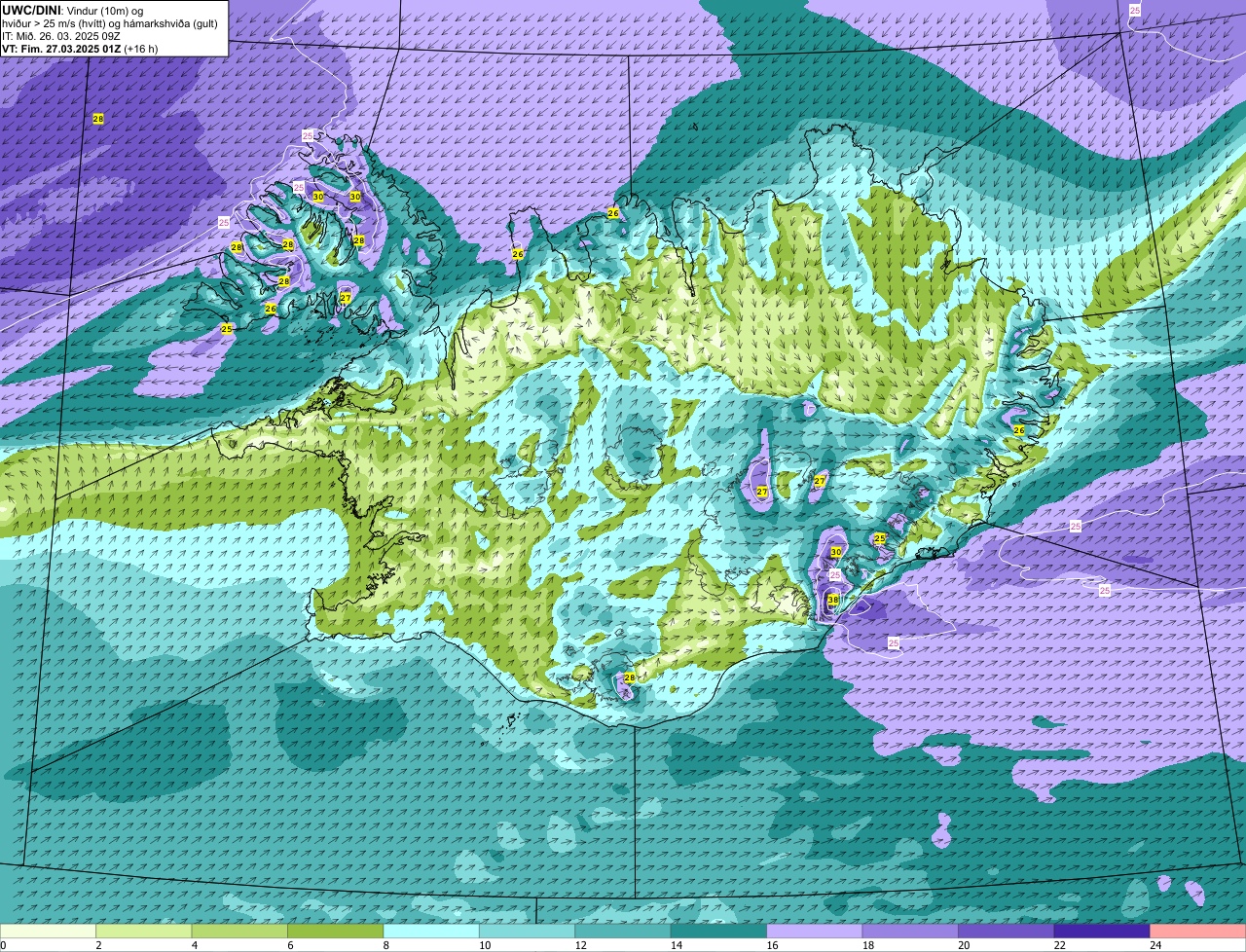Screen dimensions: 1246x952
Task: Pick the 4–6 m/s green legend swatch
Action: pos(239,931)
